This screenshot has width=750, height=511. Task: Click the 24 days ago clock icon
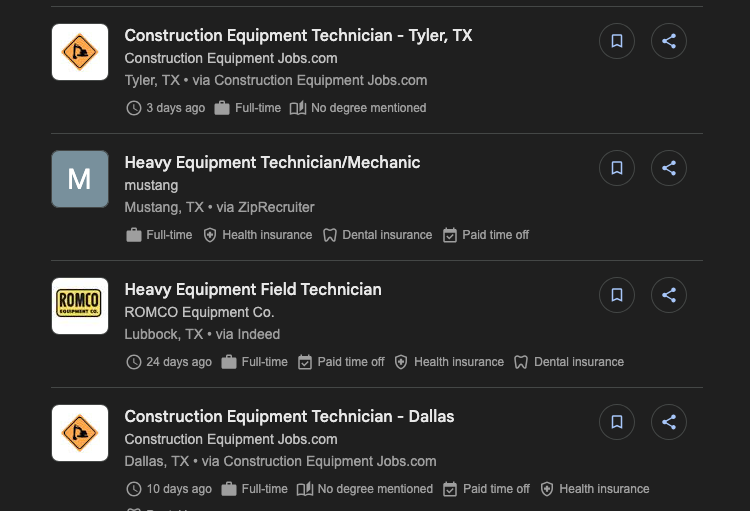tap(134, 362)
